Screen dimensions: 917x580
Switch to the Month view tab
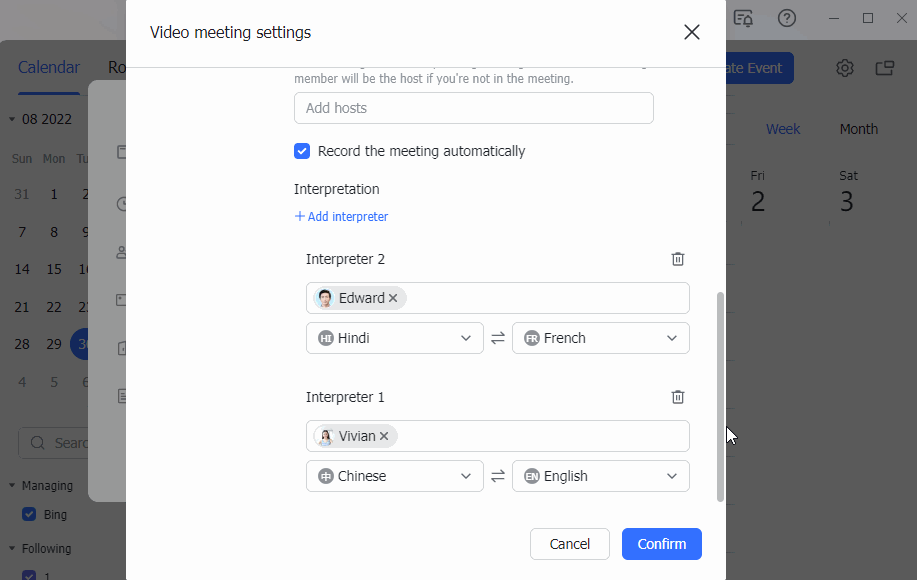pos(858,129)
